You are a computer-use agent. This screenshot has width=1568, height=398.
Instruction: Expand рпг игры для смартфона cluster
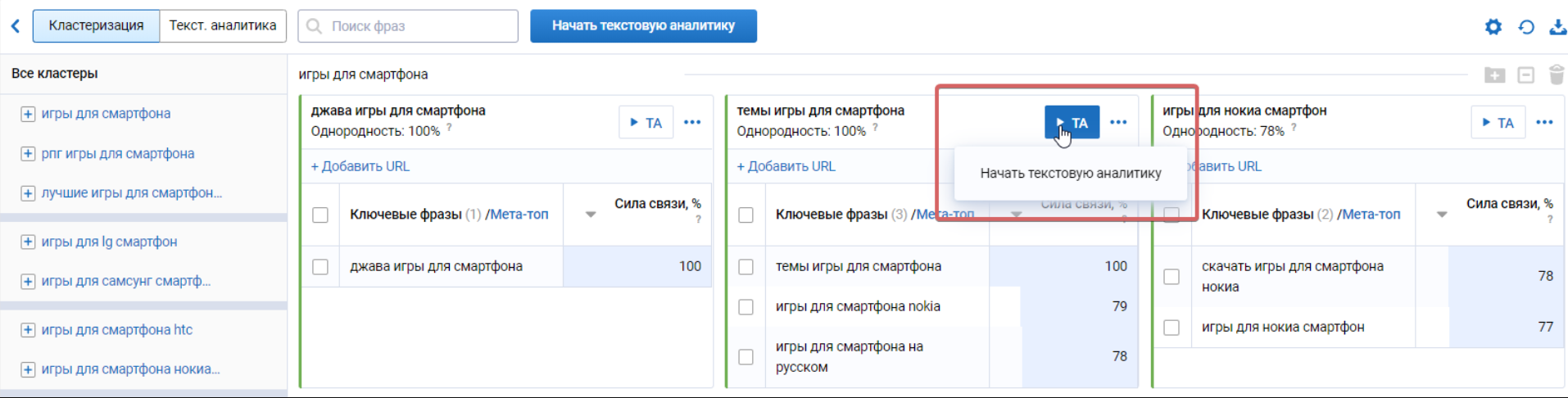point(28,154)
